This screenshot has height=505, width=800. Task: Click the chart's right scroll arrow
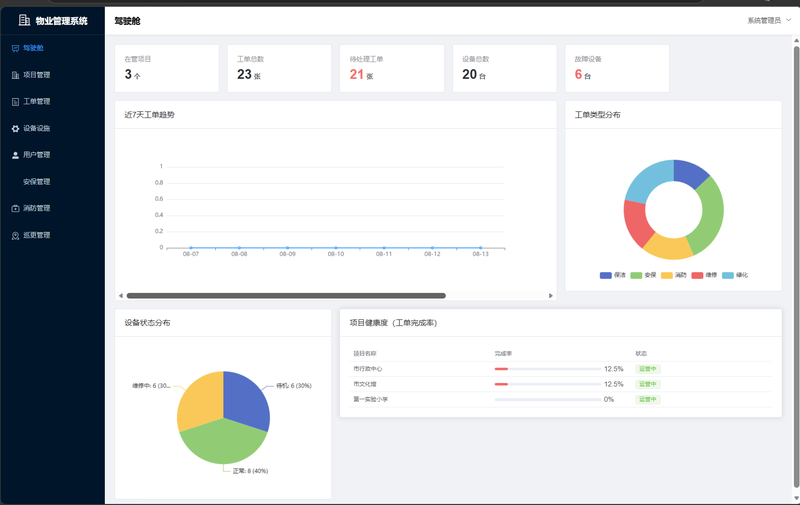(551, 296)
